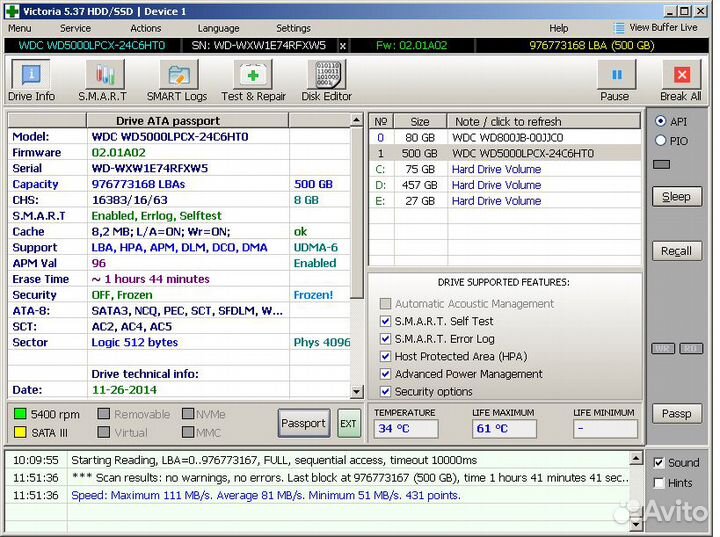
Task: Disable the Sound checkbox
Action: tap(658, 463)
